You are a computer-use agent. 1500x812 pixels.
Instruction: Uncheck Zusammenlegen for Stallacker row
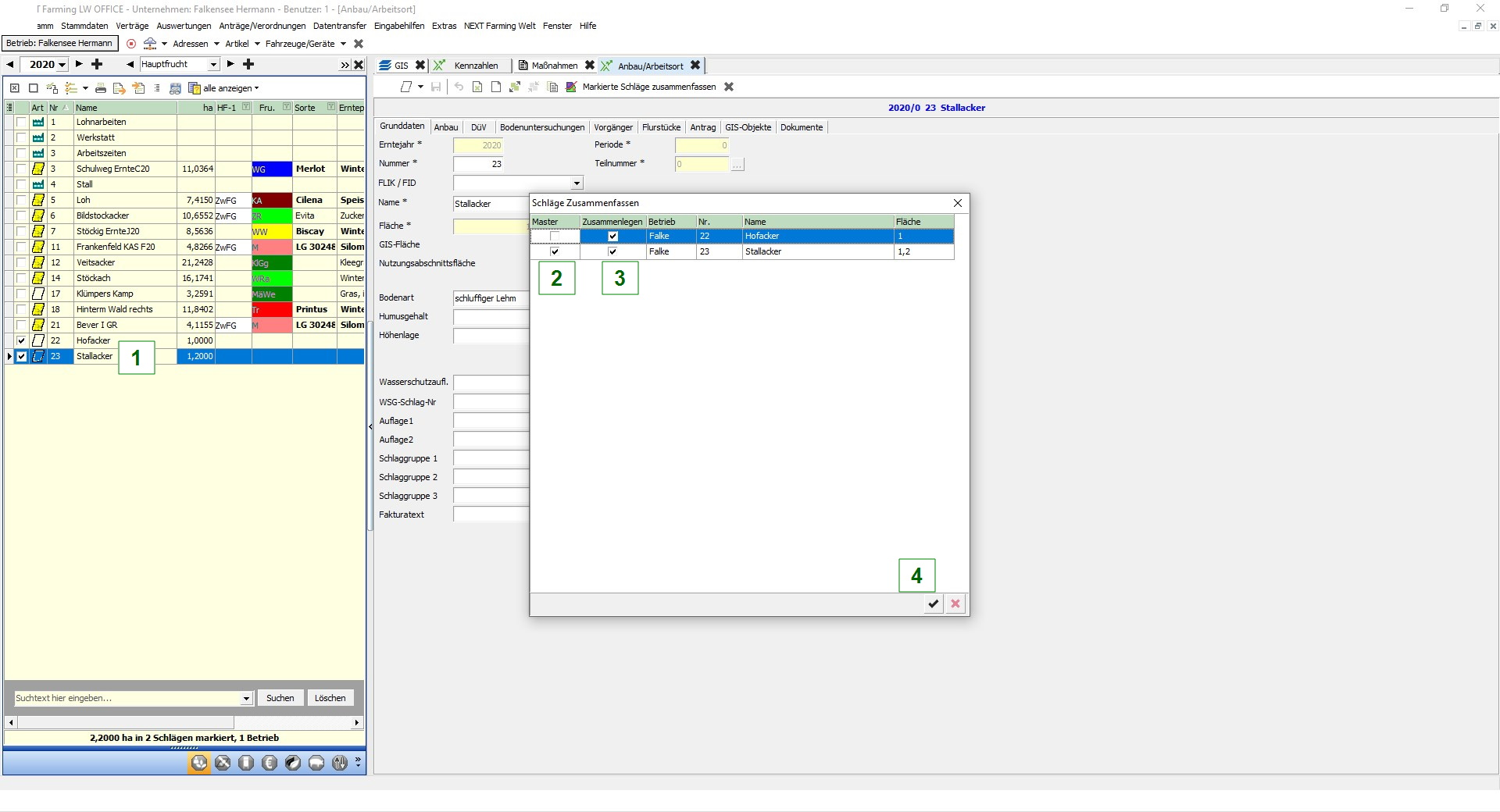pyautogui.click(x=612, y=251)
